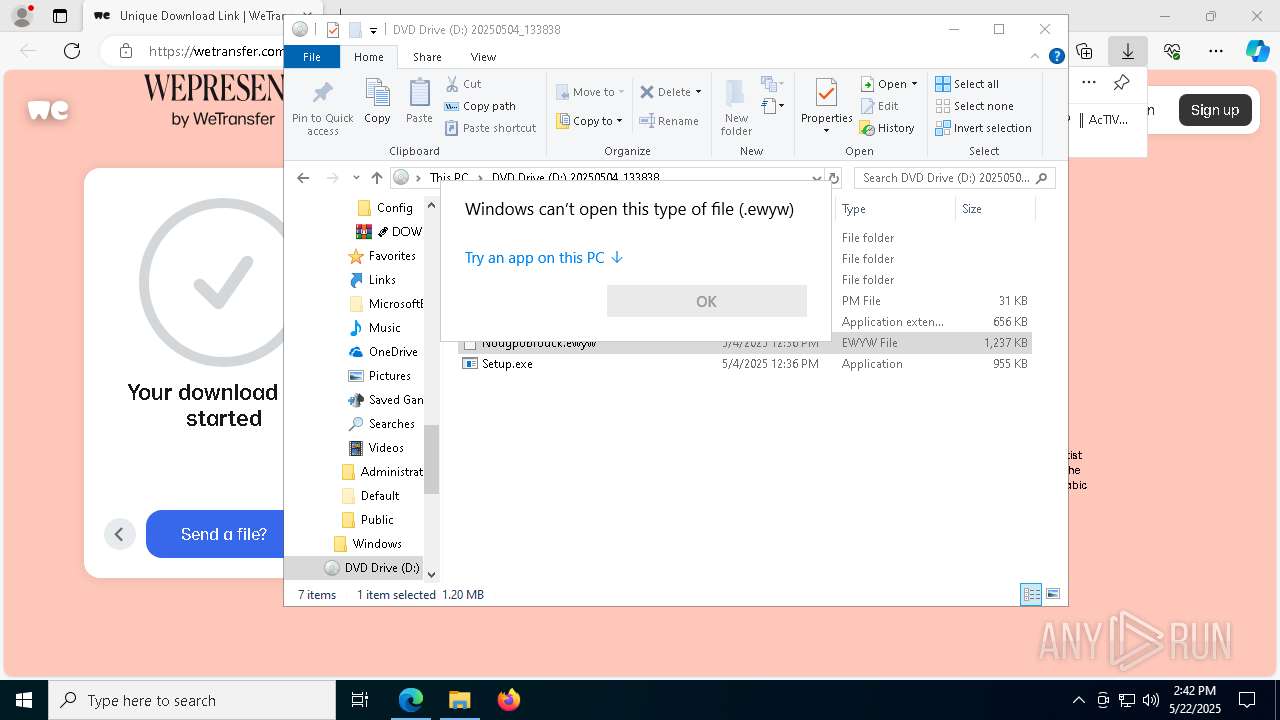
Task: Switch to large icons view in status bar
Action: [x=1052, y=594]
